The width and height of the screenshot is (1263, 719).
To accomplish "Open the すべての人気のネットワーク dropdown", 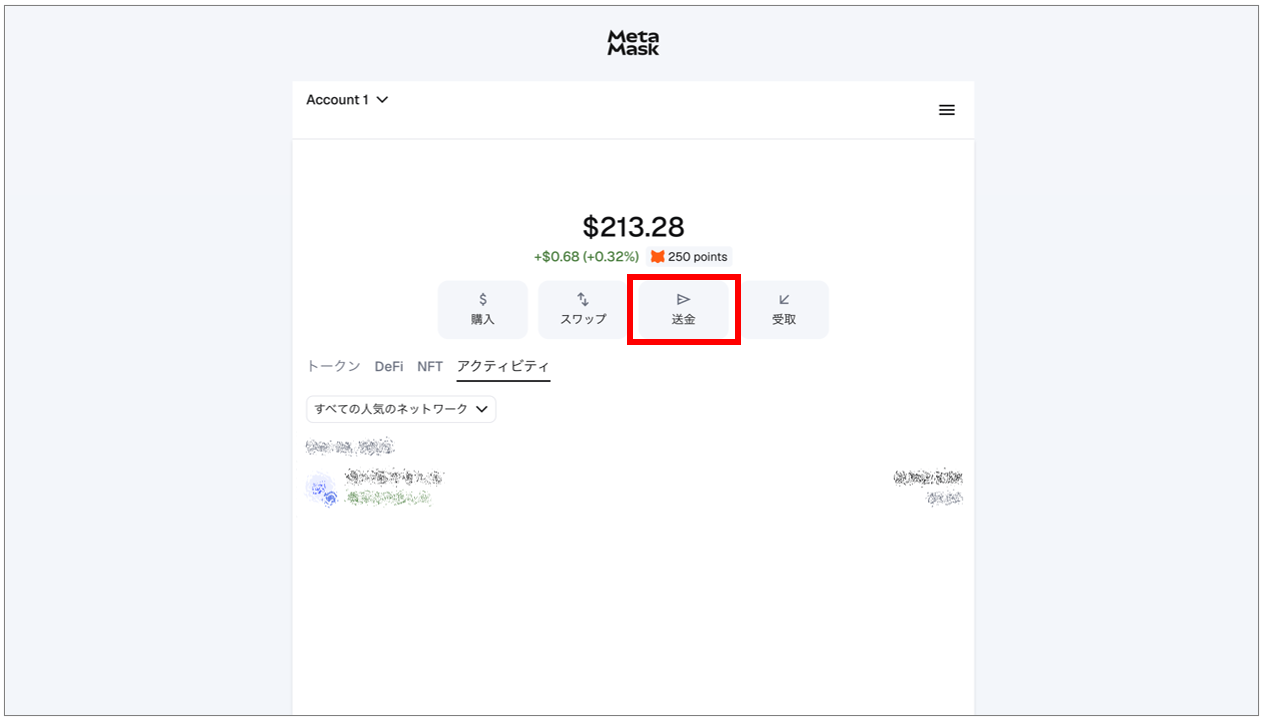I will (x=401, y=409).
